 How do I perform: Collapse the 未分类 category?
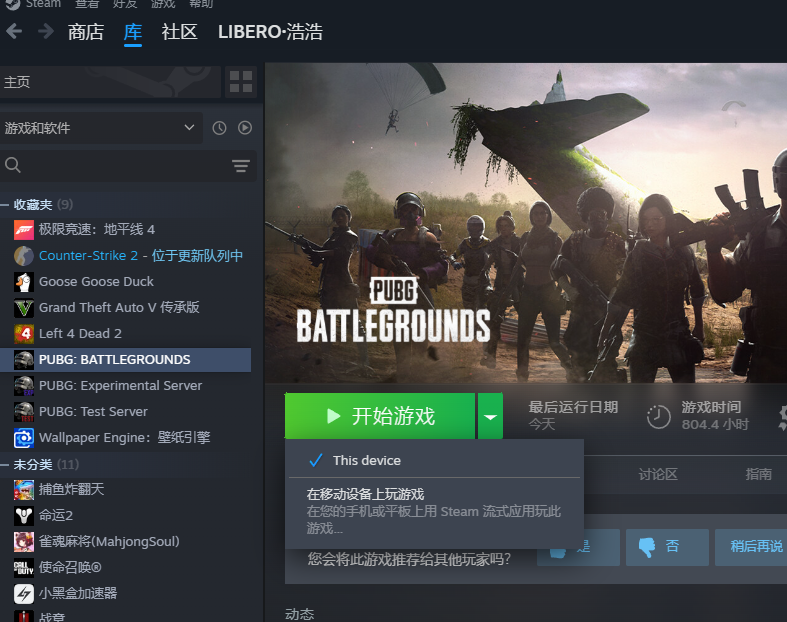[7, 465]
